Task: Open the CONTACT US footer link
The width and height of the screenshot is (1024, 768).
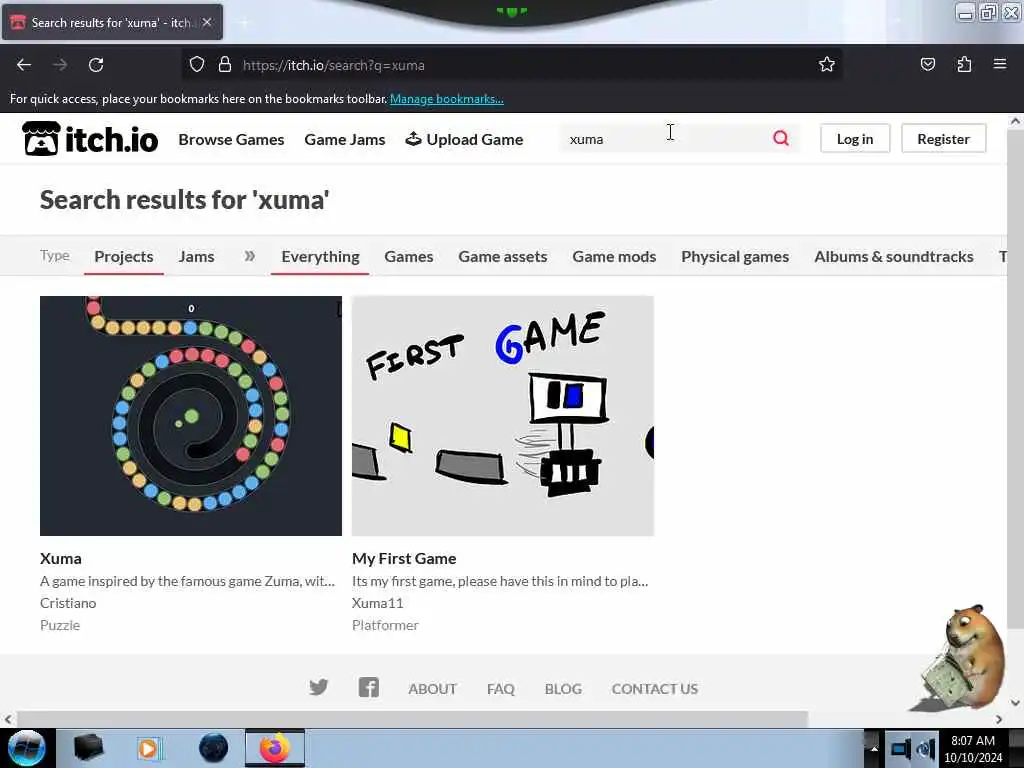Action: [654, 688]
